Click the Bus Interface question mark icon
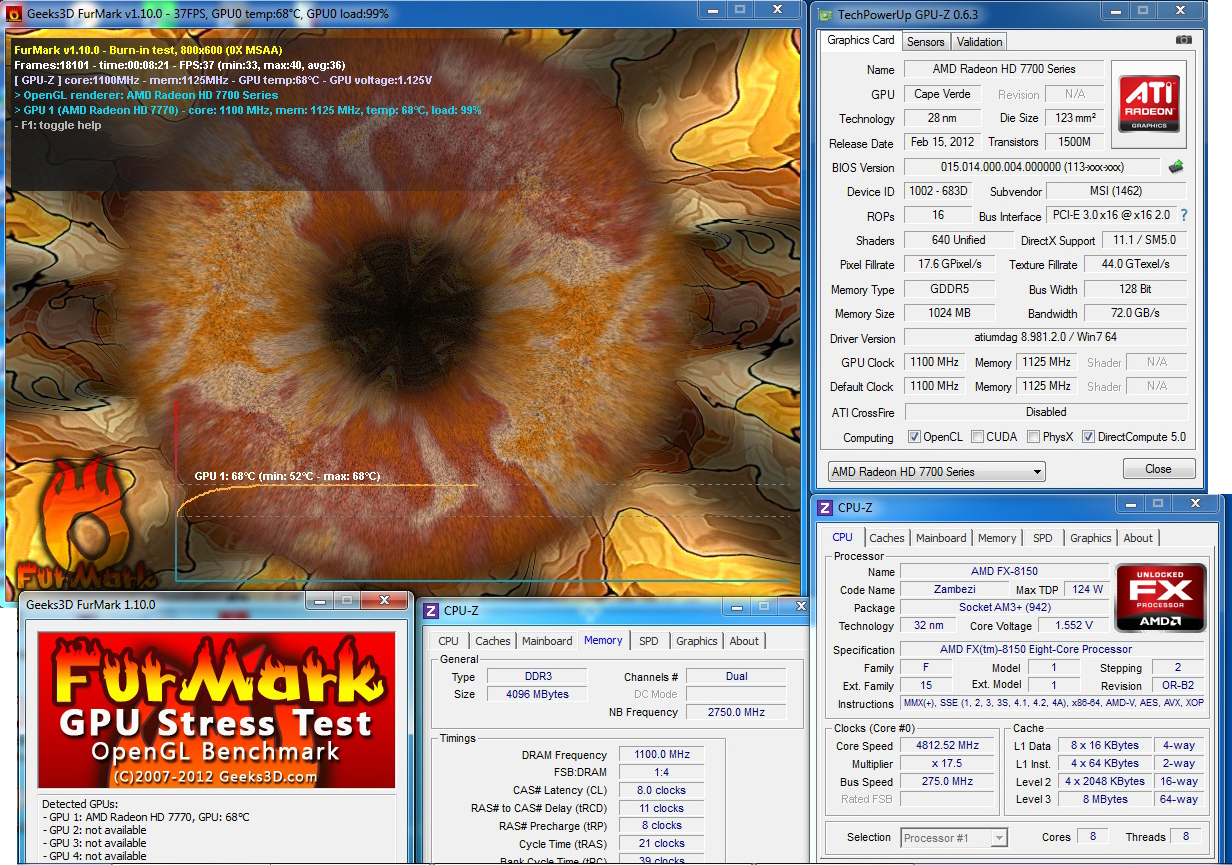 [x=1184, y=215]
